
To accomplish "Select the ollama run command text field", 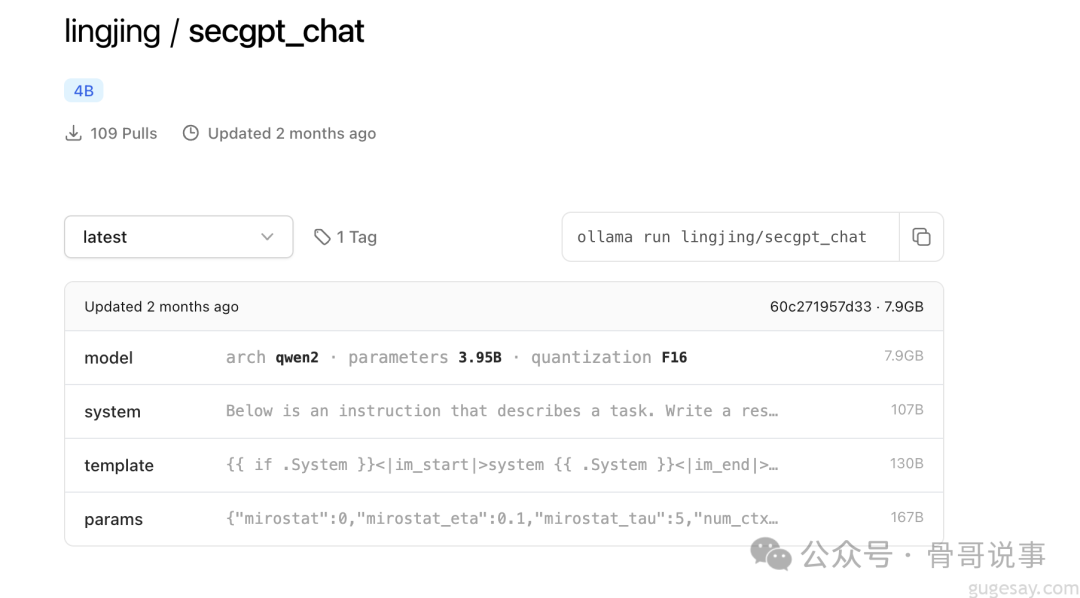I will (731, 237).
